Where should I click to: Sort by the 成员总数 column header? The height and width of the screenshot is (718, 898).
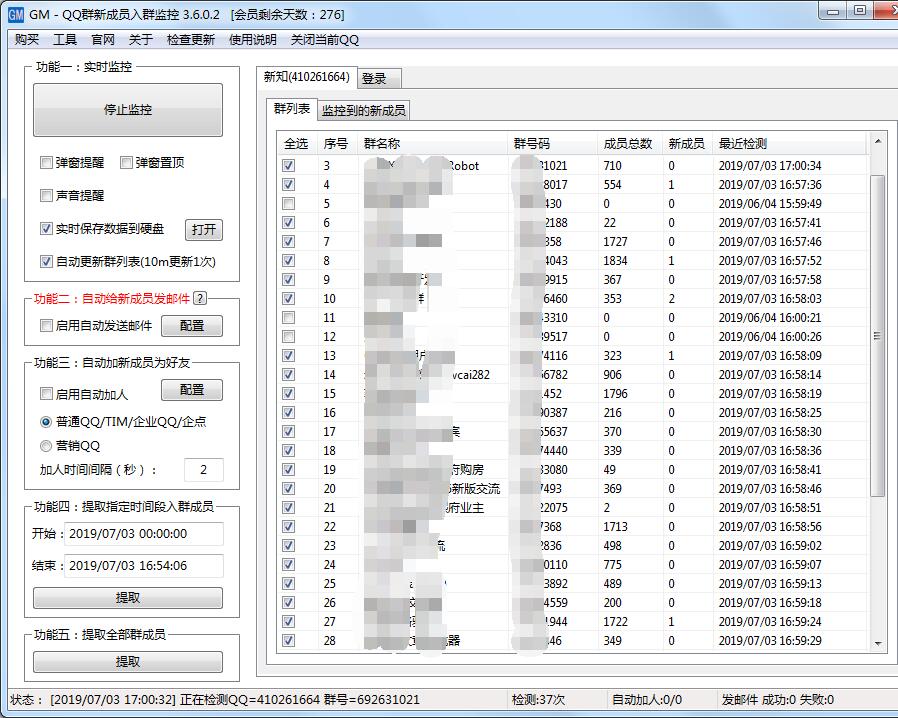point(630,144)
